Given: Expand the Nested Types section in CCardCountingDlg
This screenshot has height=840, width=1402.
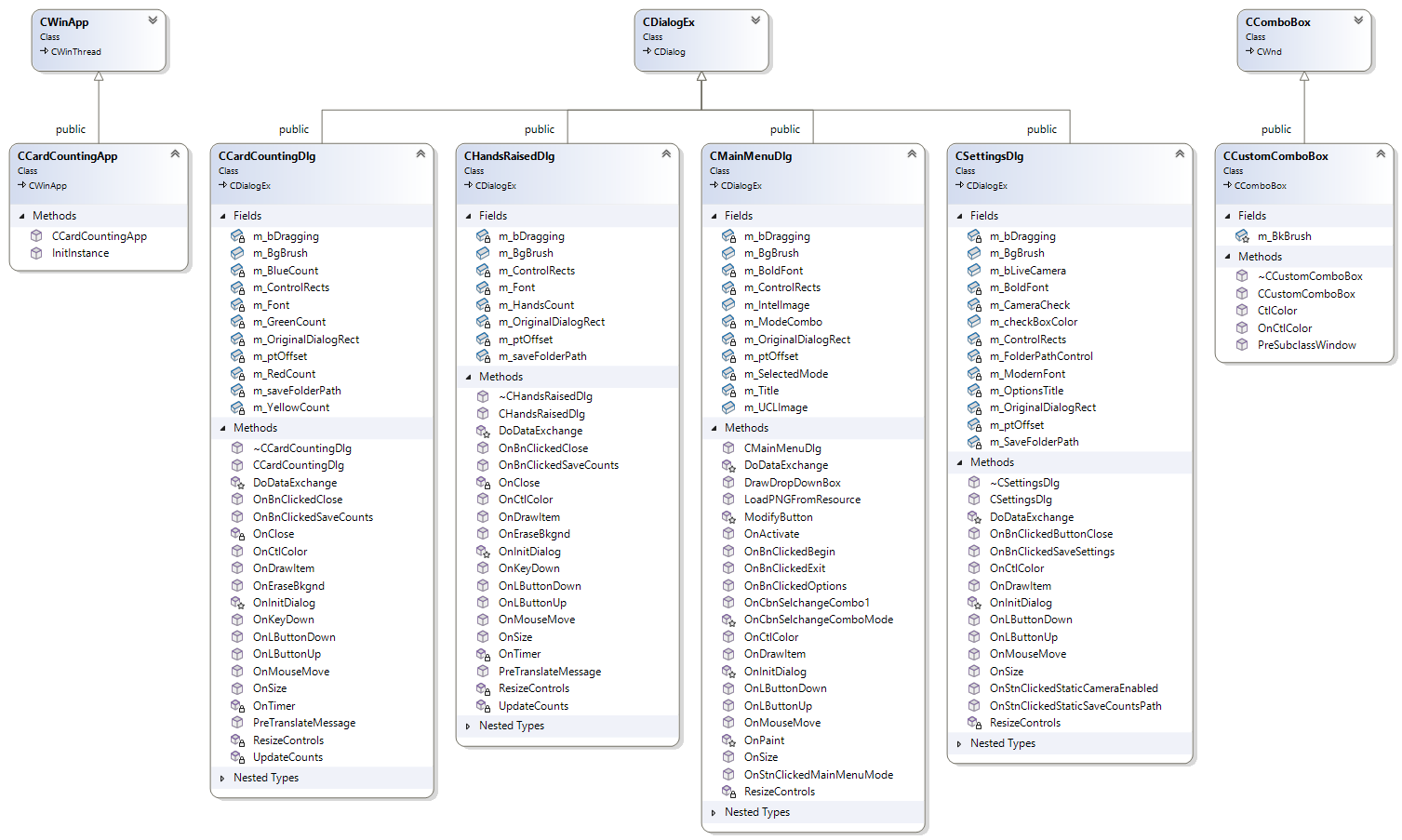Looking at the screenshot, I should click(x=222, y=777).
